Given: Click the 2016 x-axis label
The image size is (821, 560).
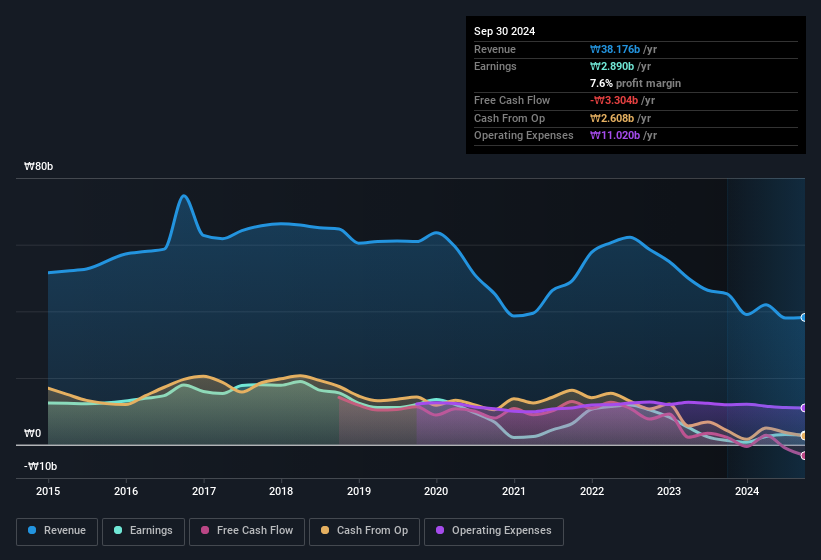Looking at the screenshot, I should point(126,491).
